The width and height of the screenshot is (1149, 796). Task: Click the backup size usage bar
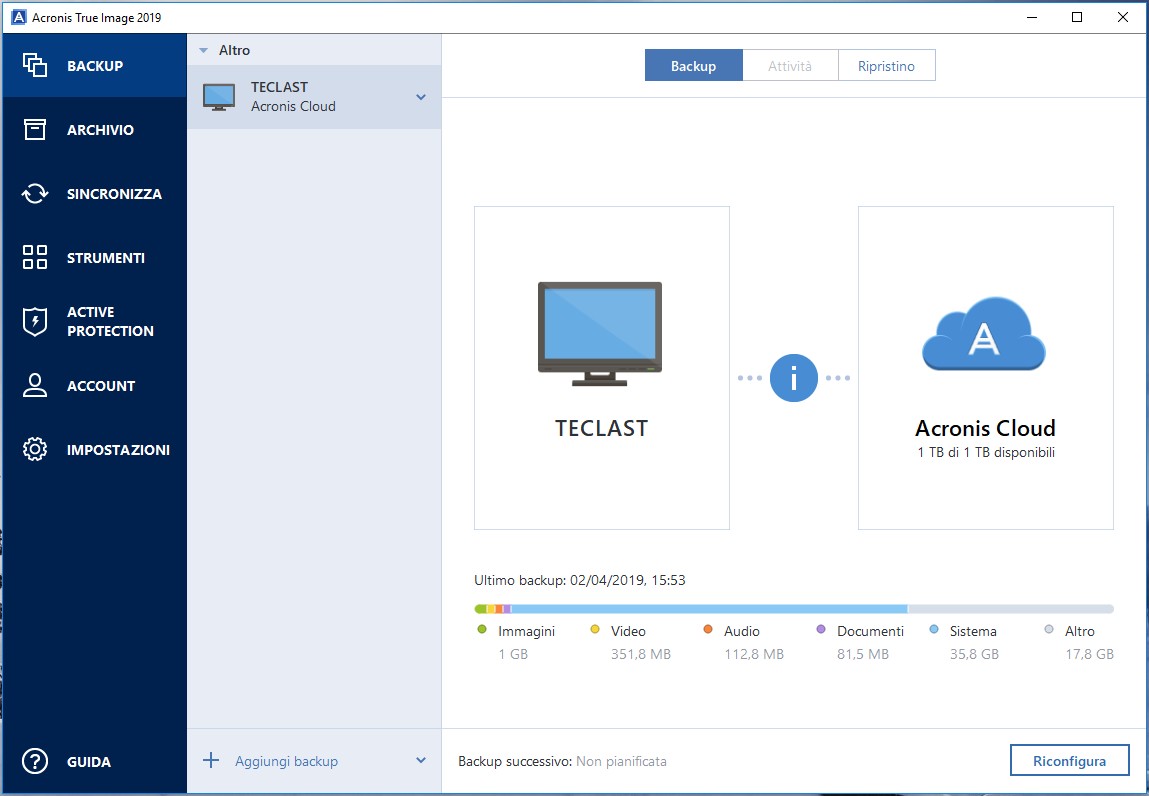click(x=794, y=608)
